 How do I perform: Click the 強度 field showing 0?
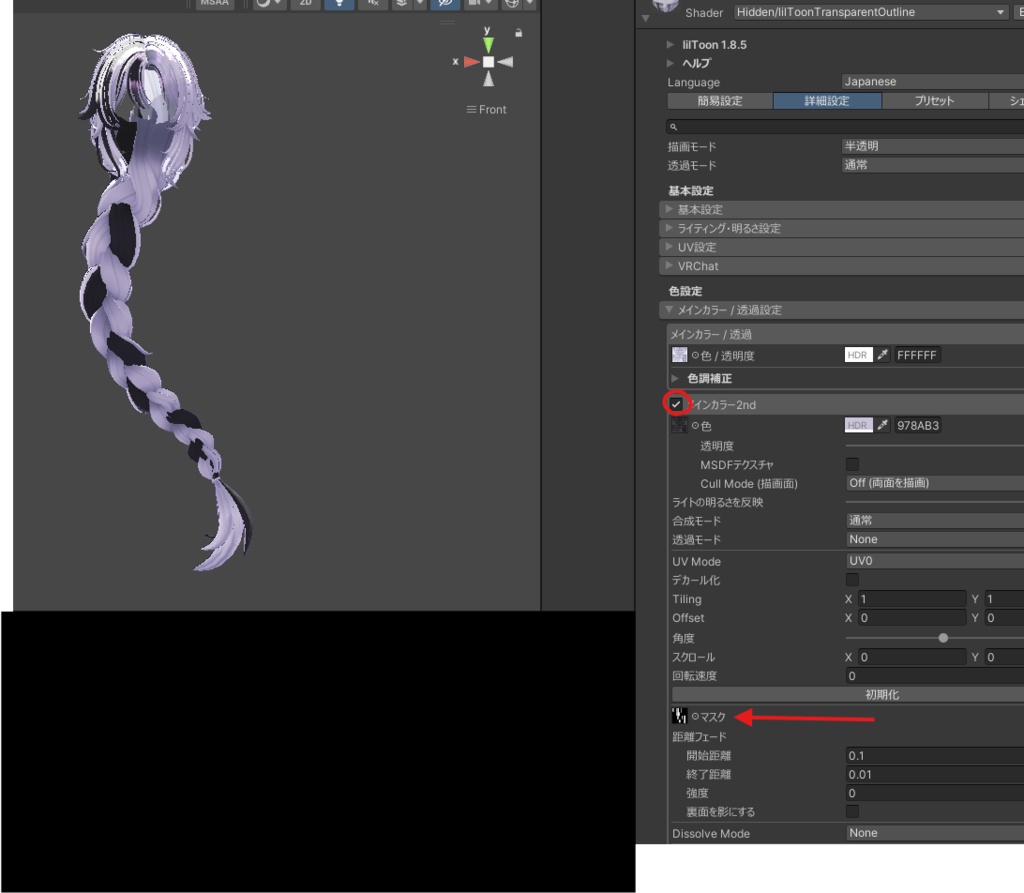pos(935,794)
